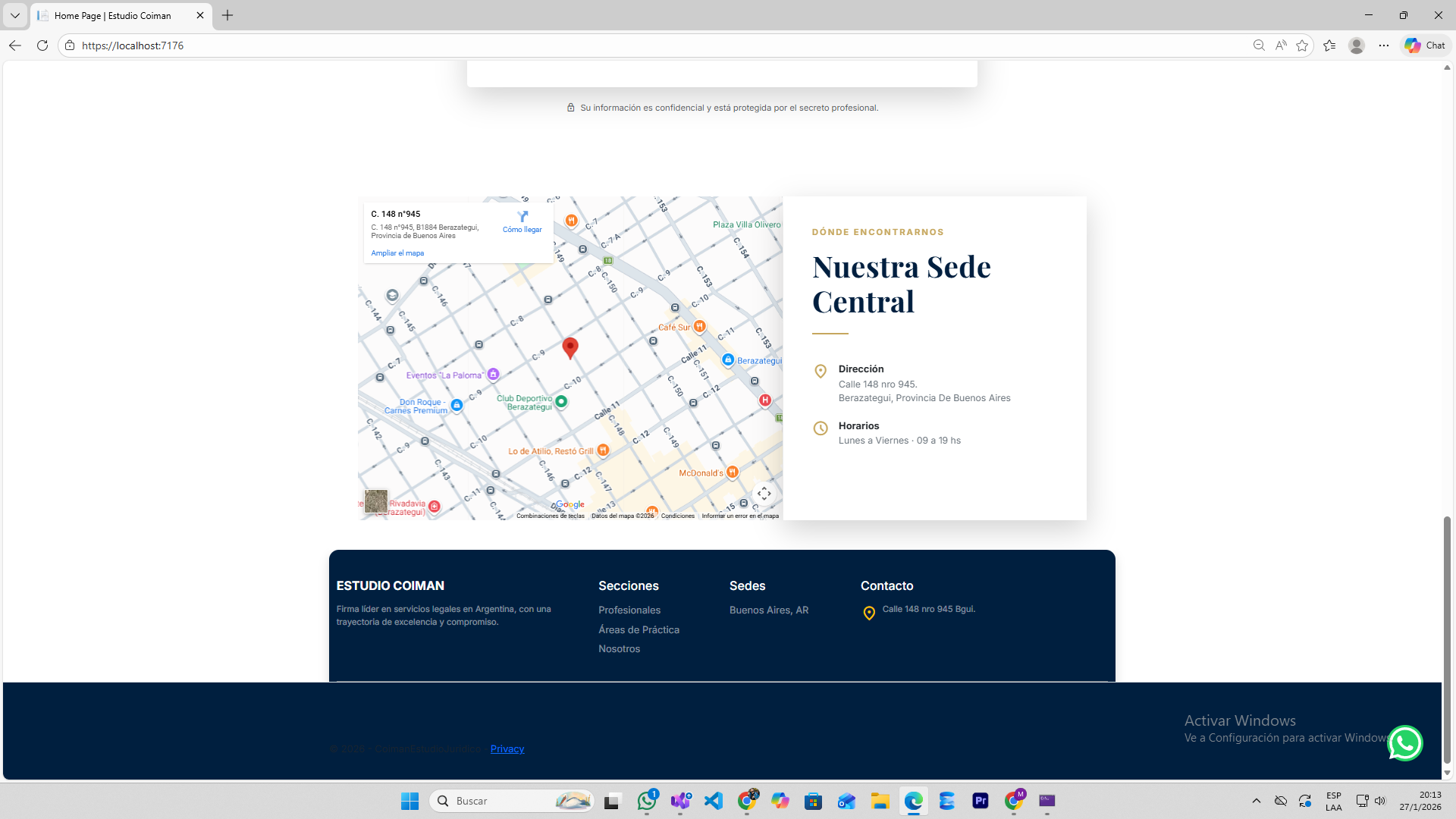The image size is (1456, 819).
Task: Expand hidden icons in the system tray
Action: click(x=1257, y=801)
